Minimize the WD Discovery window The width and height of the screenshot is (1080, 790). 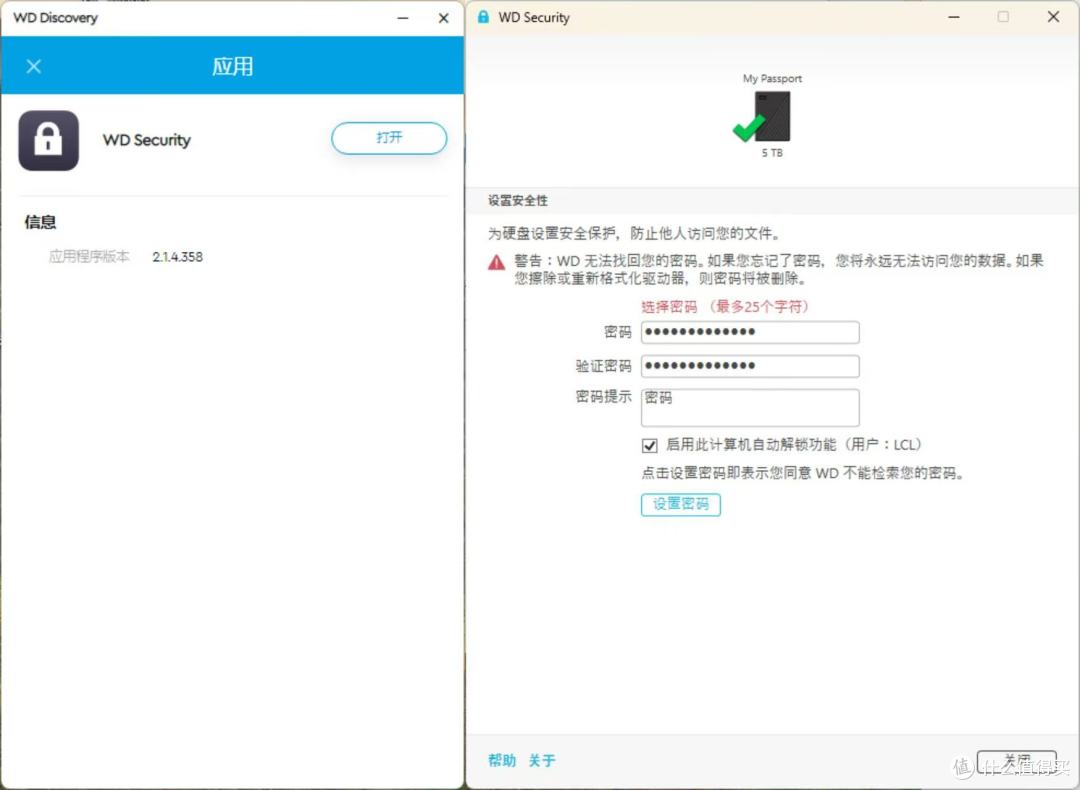point(403,18)
